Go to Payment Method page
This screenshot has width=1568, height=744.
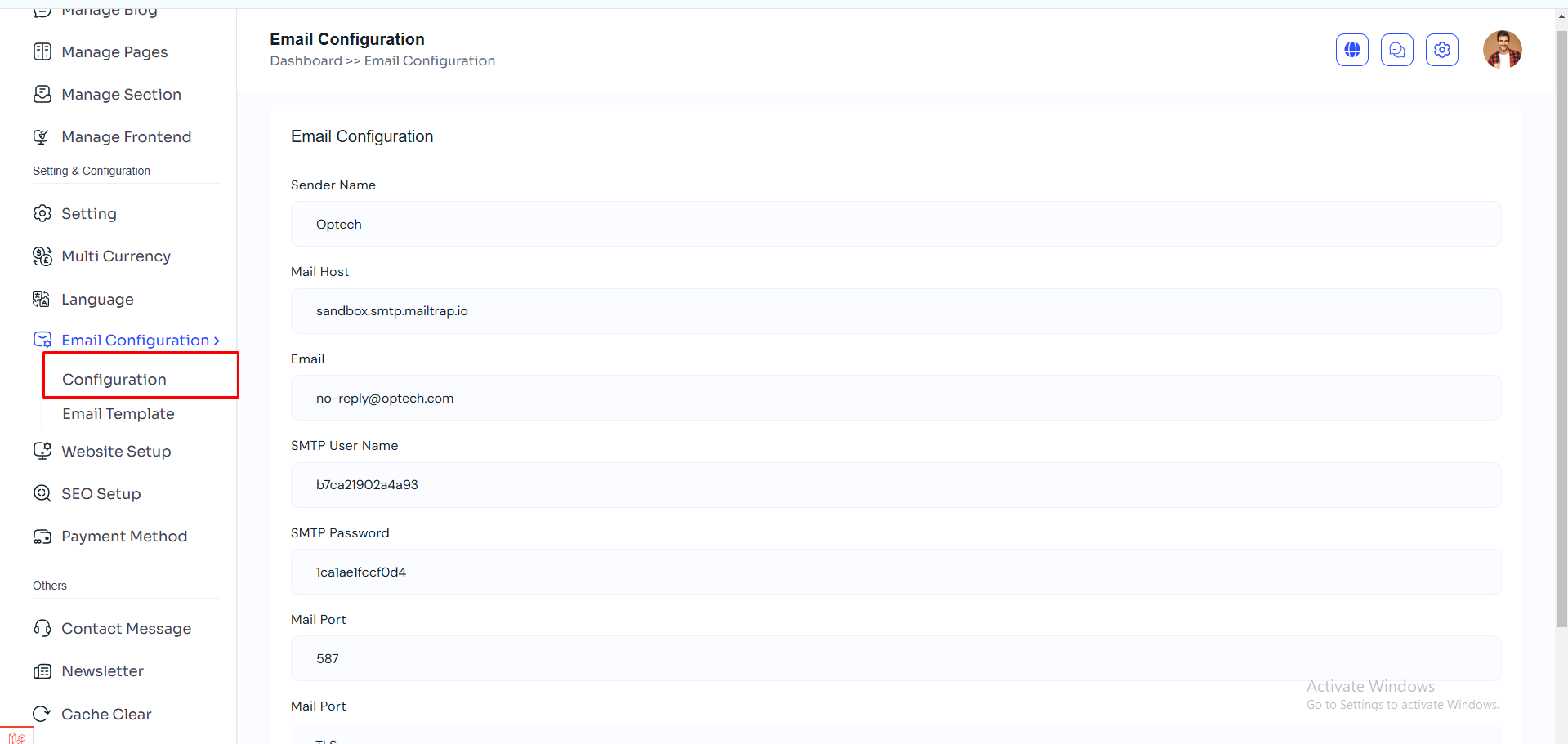tap(124, 537)
